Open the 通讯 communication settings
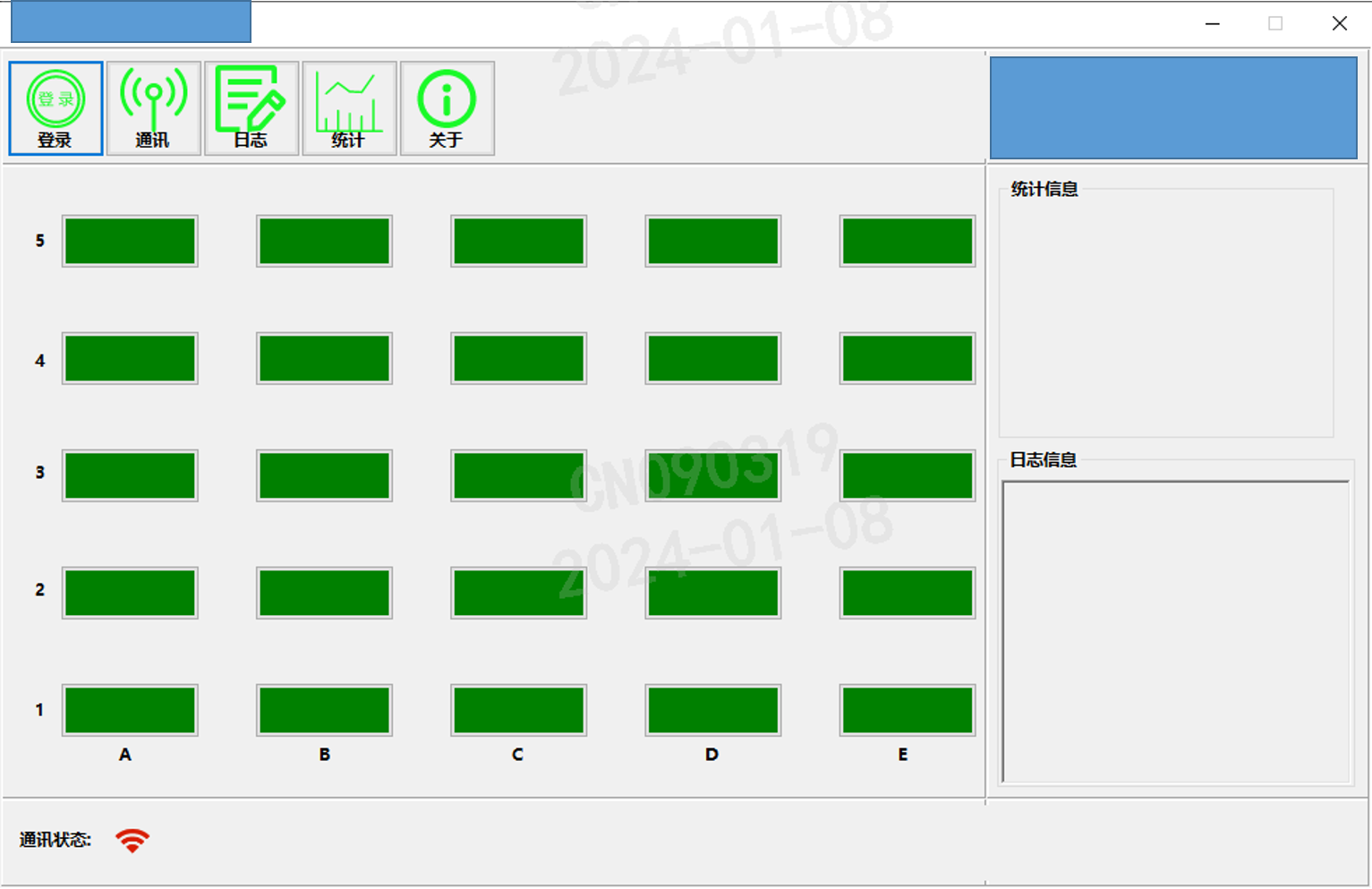The height and width of the screenshot is (889, 1372). [153, 108]
